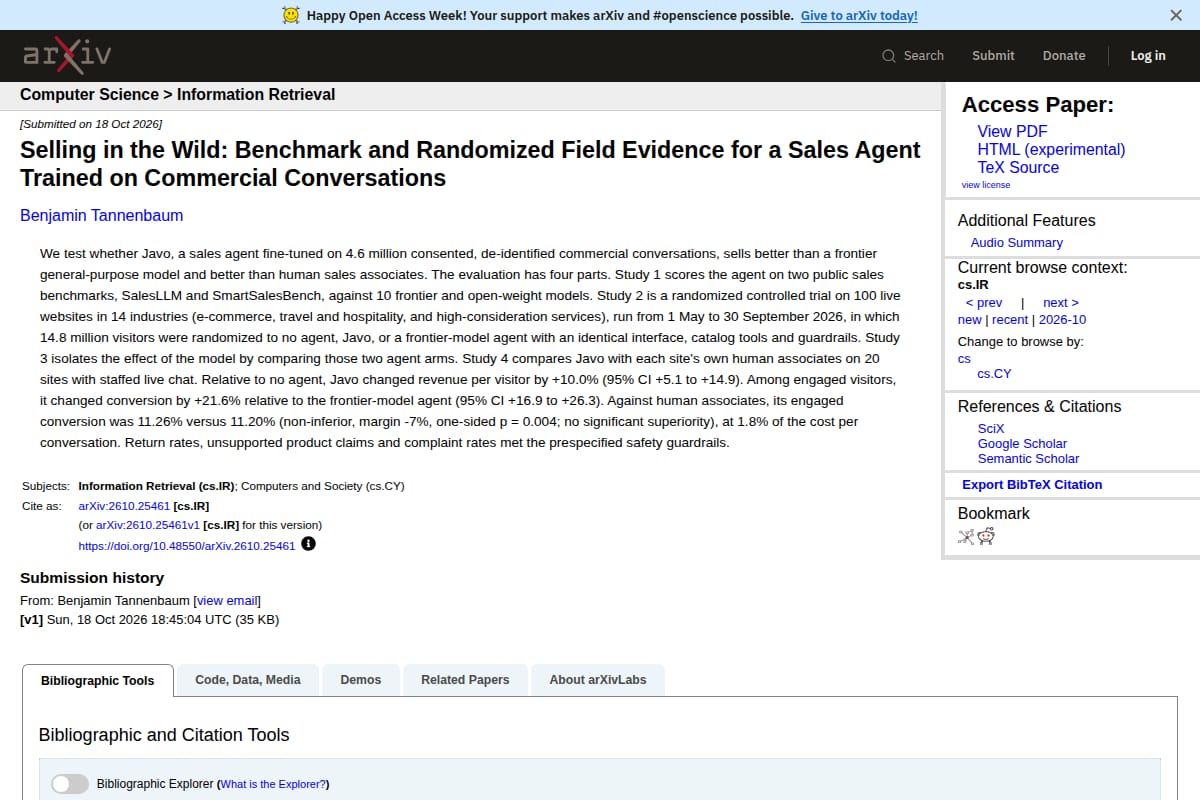
Task: Click the smiley icon in the banner
Action: coord(291,15)
